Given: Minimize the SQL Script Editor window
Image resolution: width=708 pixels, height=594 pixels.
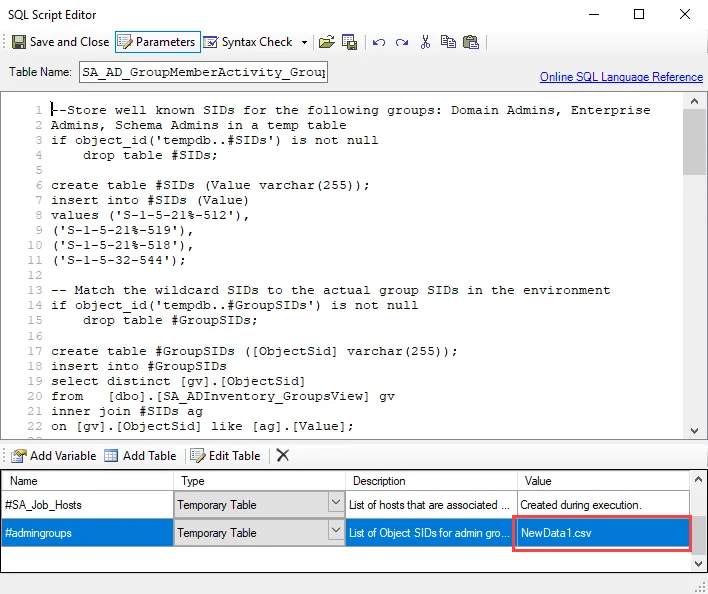Looking at the screenshot, I should pos(594,14).
